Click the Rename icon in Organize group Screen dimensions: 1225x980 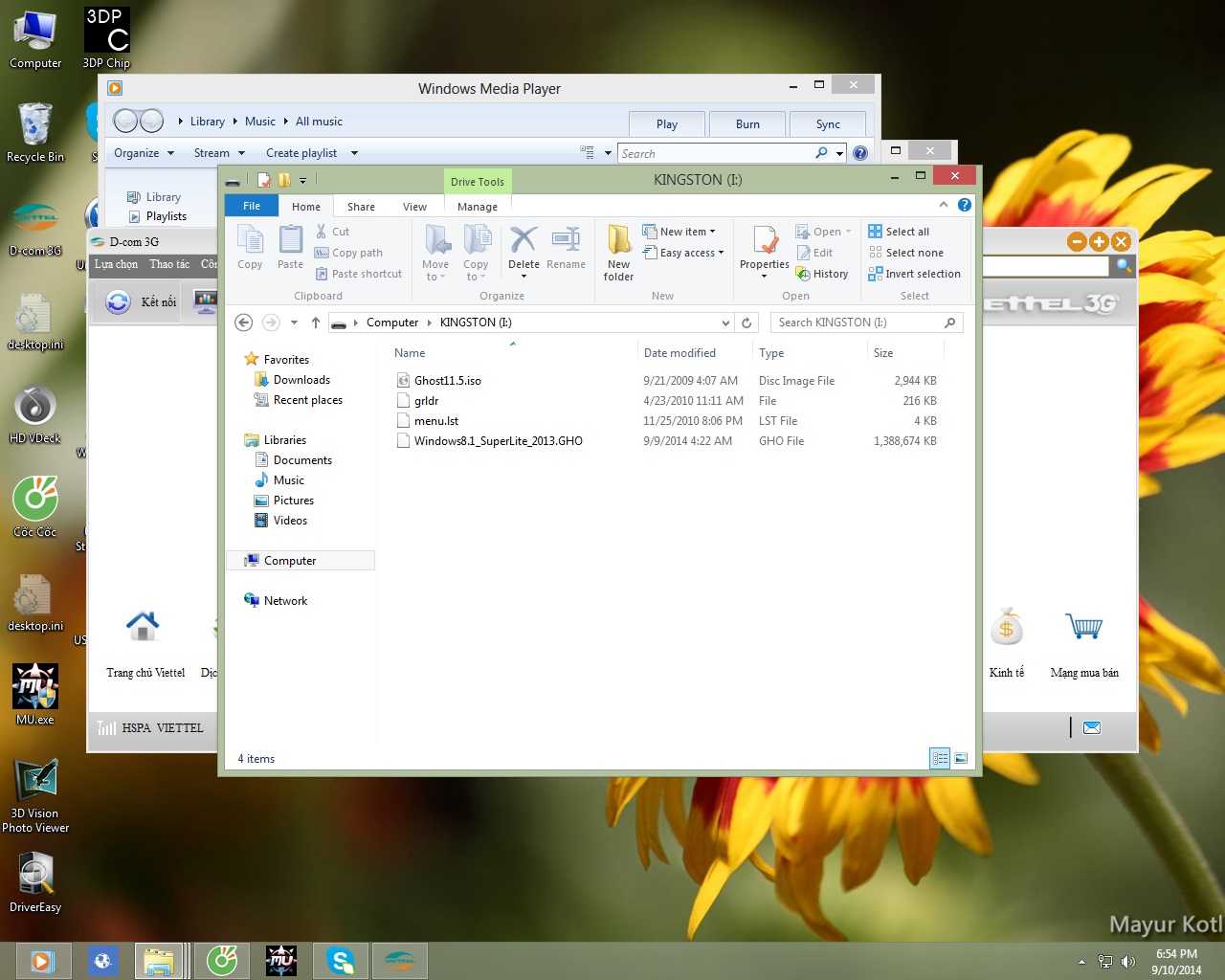(x=566, y=249)
